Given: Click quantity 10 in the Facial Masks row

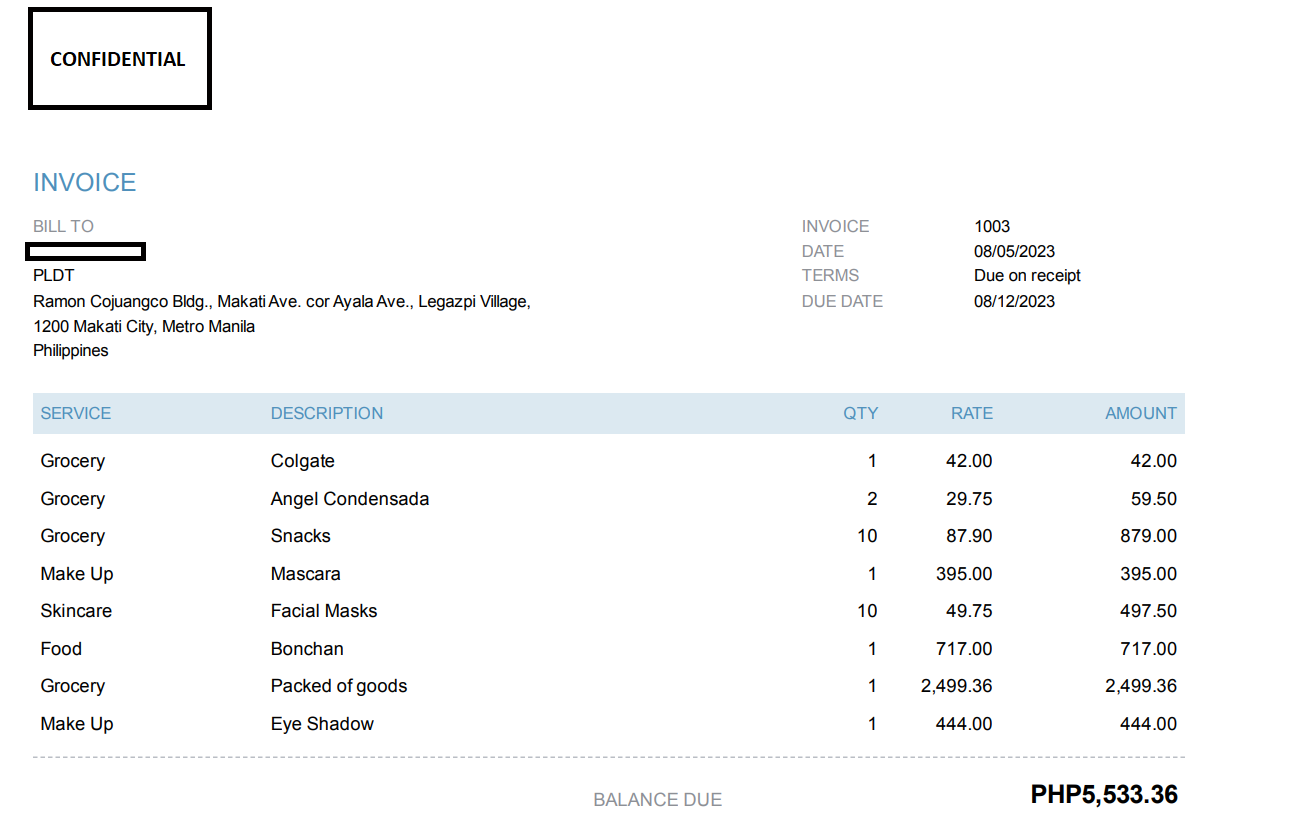Looking at the screenshot, I should point(867,611).
